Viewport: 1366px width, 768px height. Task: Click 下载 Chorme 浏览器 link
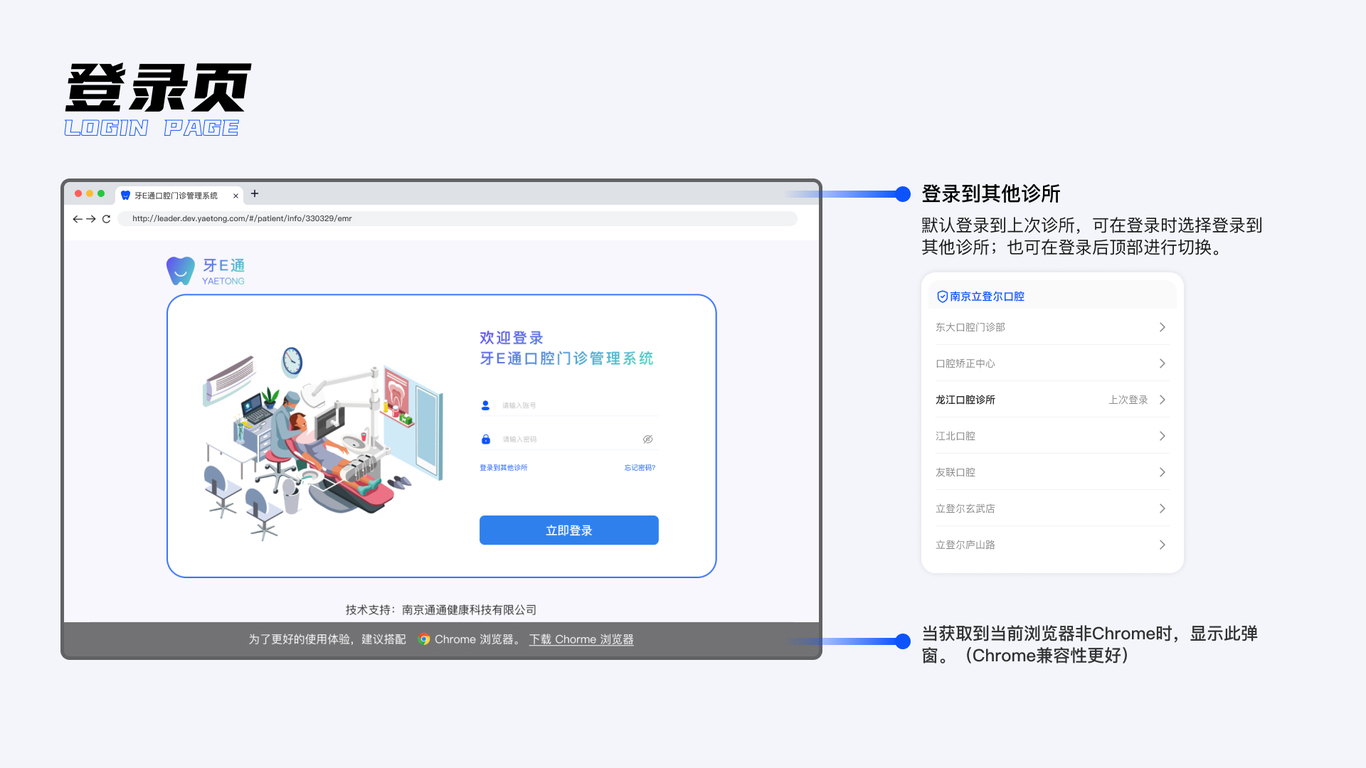tap(581, 639)
